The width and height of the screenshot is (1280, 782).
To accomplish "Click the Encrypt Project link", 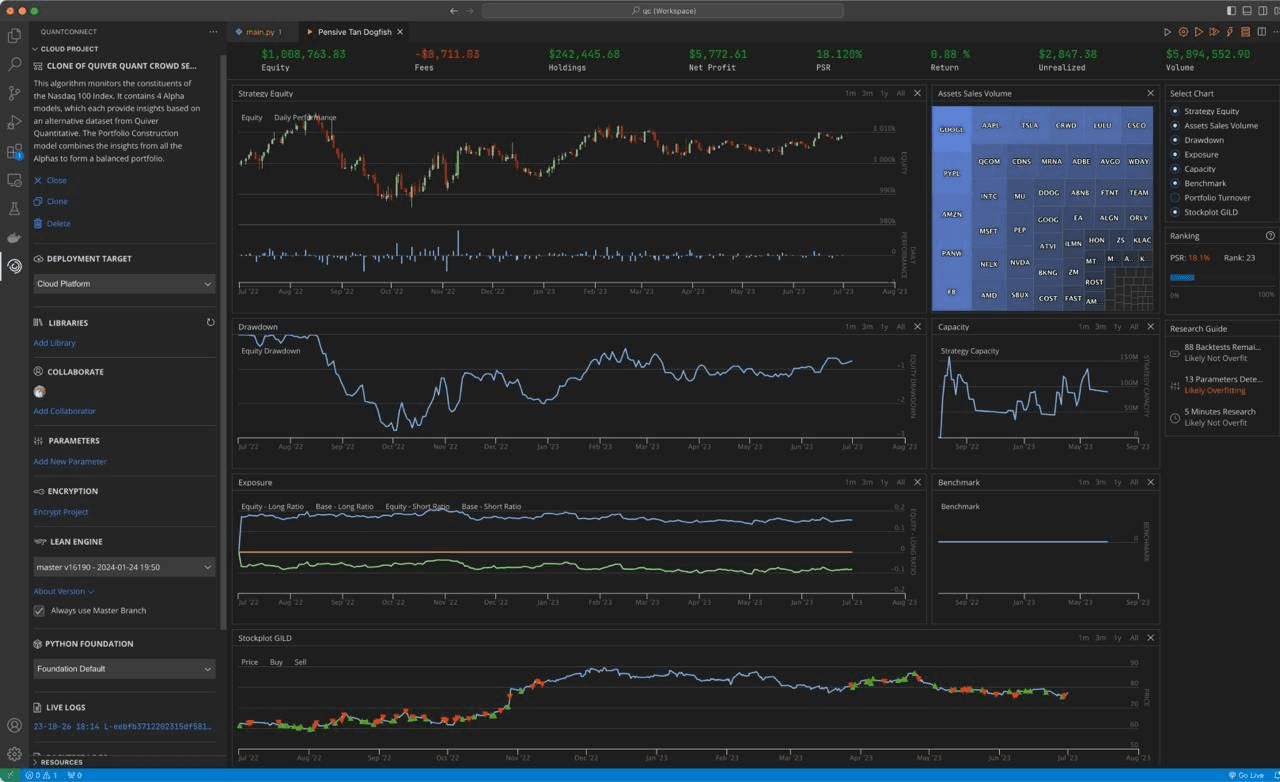I will pyautogui.click(x=61, y=512).
